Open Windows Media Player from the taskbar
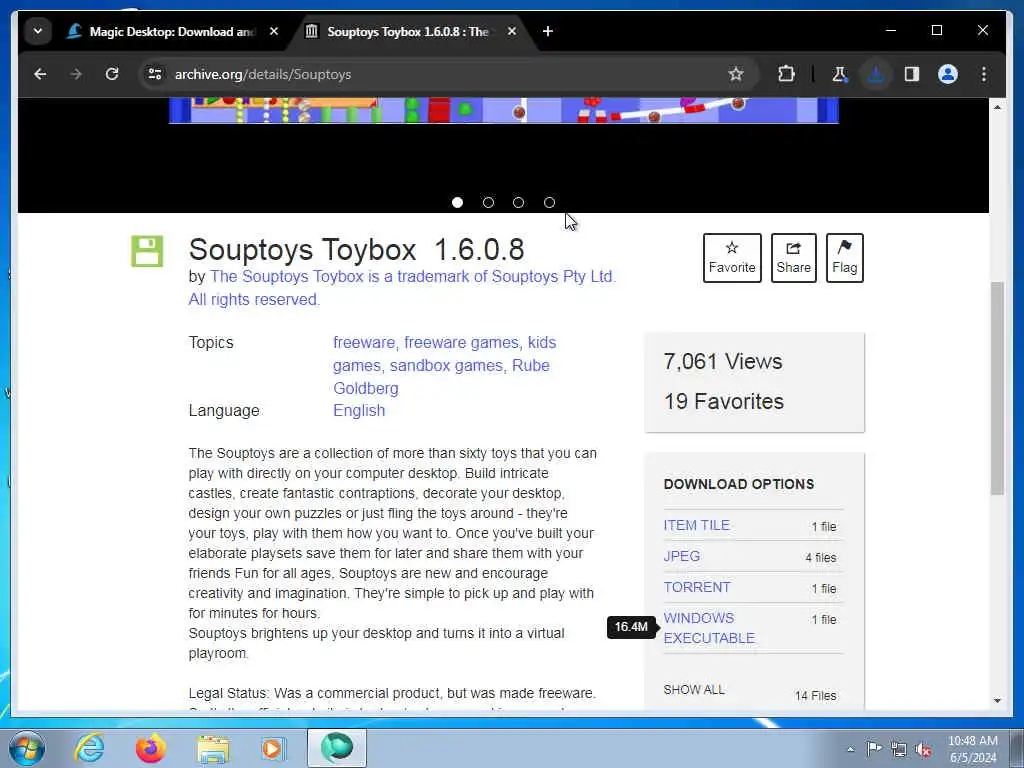Viewport: 1024px width, 768px height. coord(274,749)
